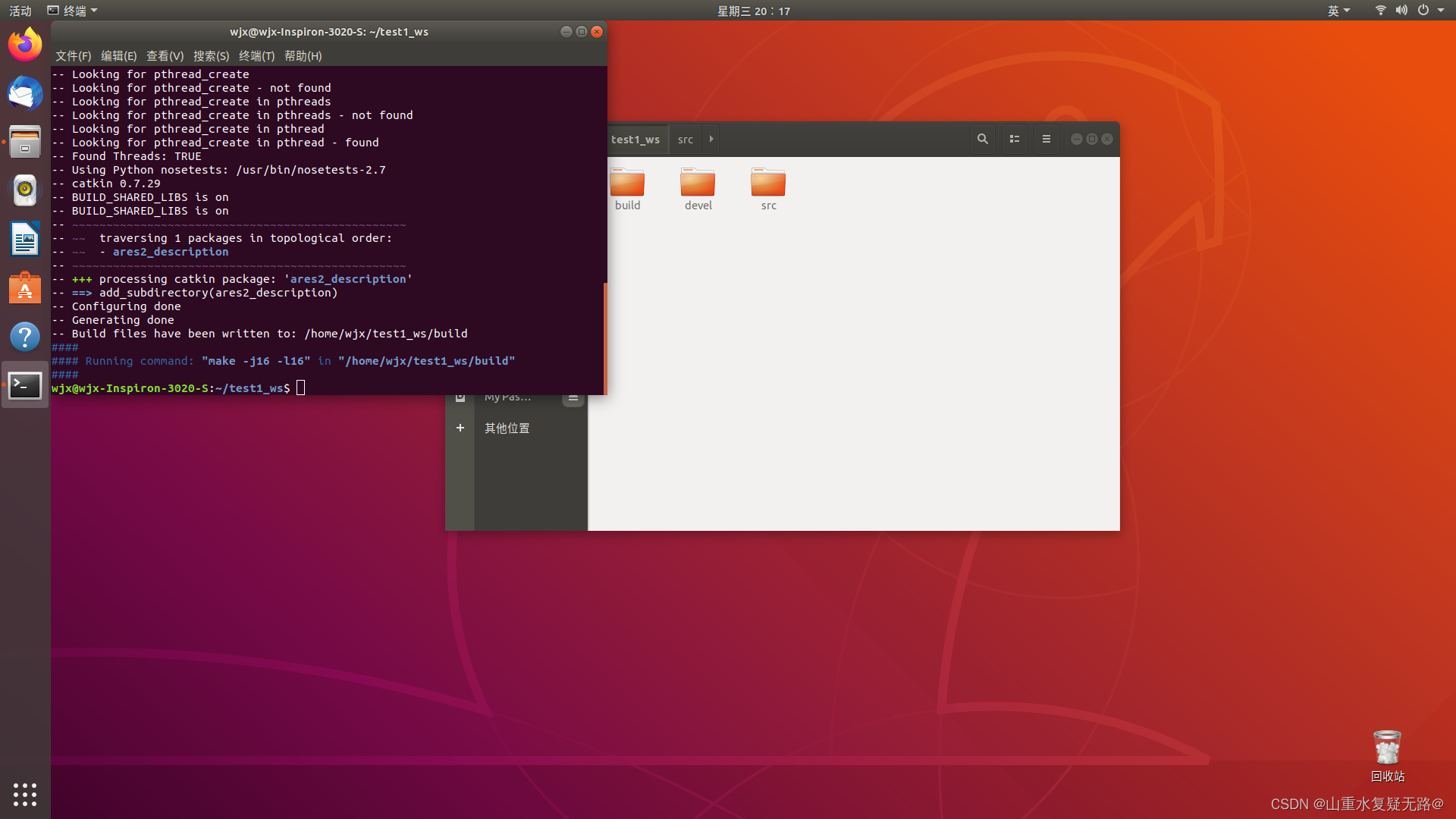
Task: Click the 'catkin 0.7.29' line
Action: coord(106,184)
